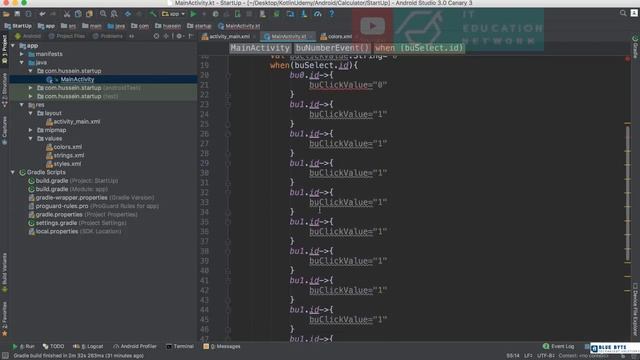
Task: Click buNumberEvent() in editor breadcrumb
Action: click(332, 48)
